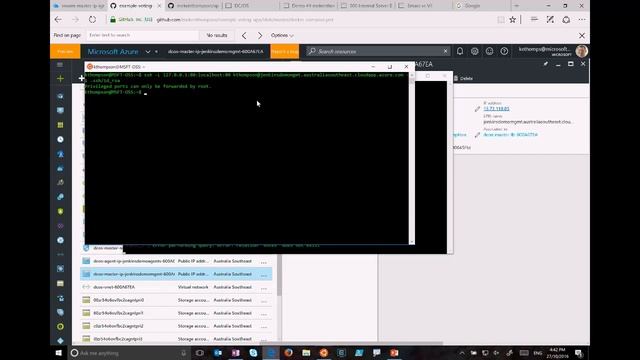Open Windows Action Center
The image size is (640, 360).
pyautogui.click(x=579, y=353)
